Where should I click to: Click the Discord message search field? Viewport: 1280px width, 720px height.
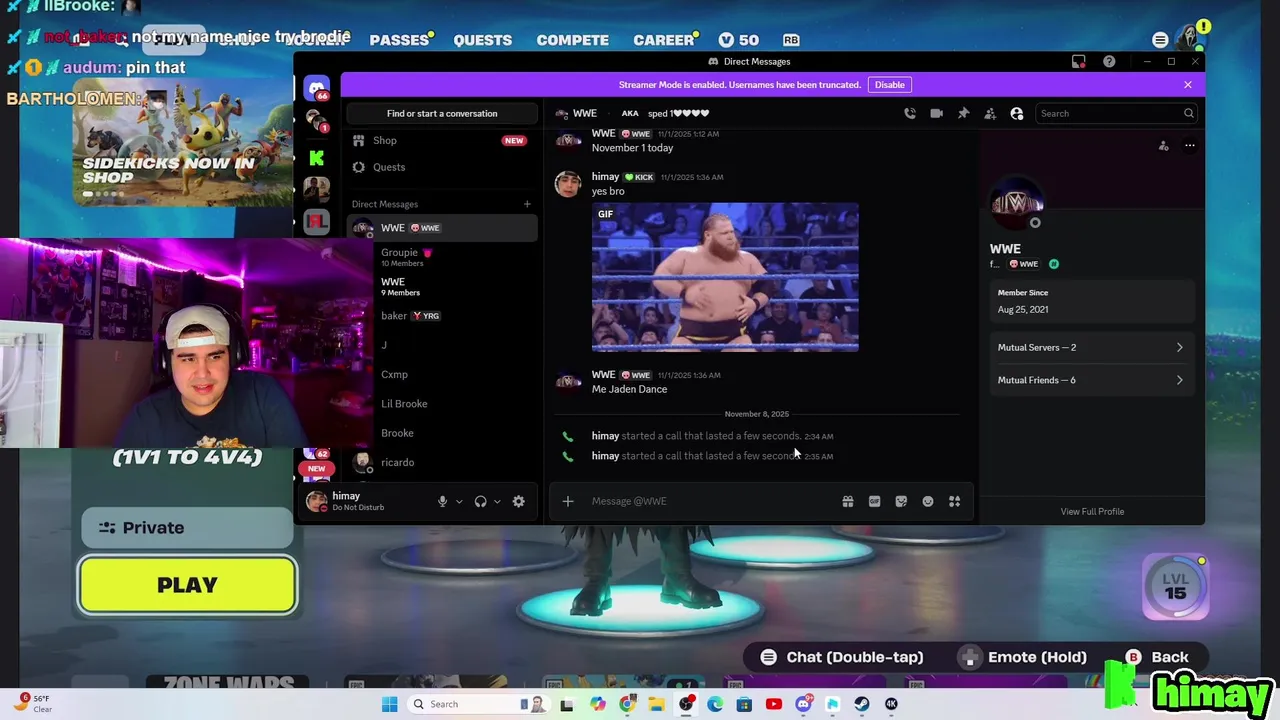tap(1116, 113)
